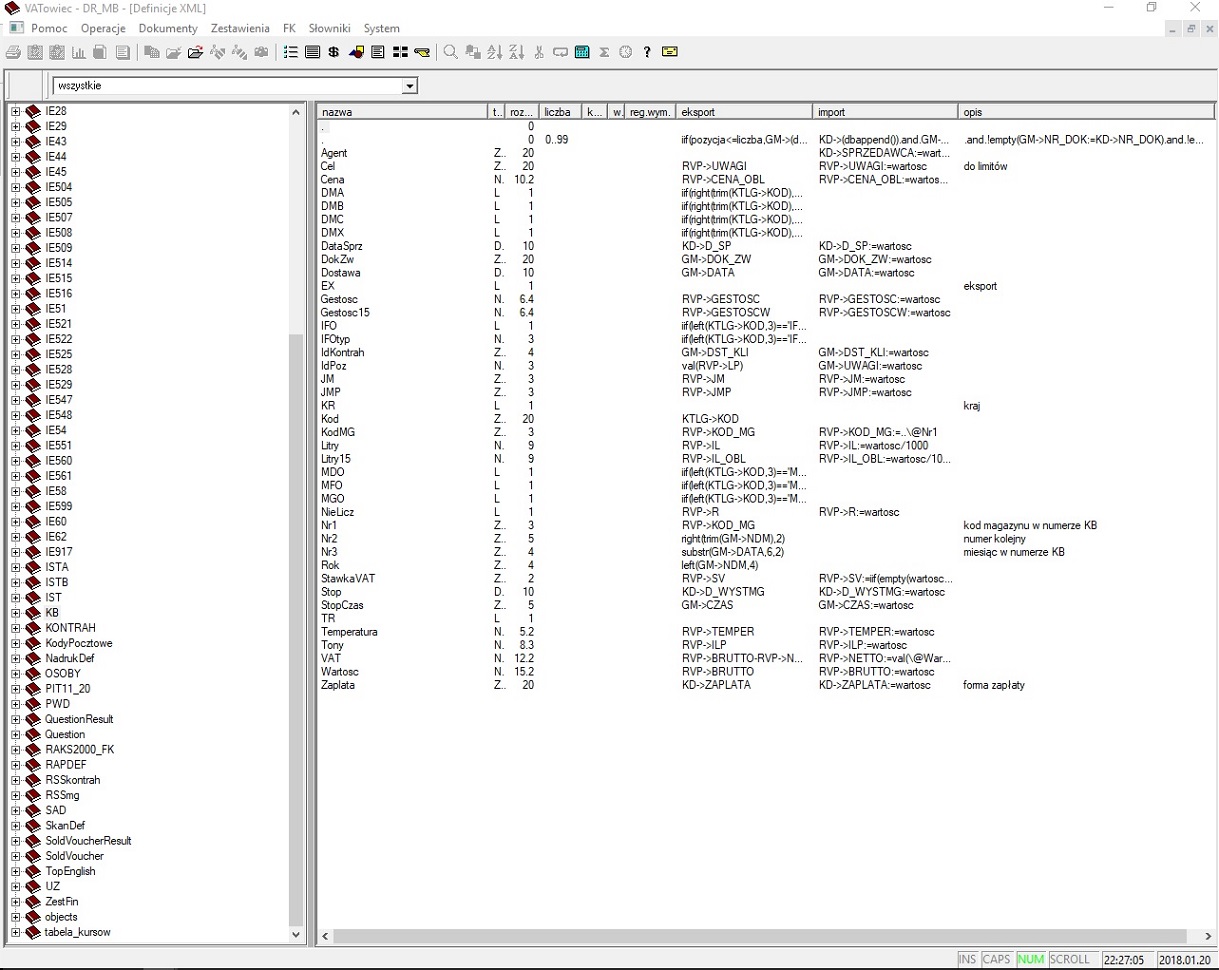Click the dollar sign toolbar icon
1219x970 pixels.
click(x=333, y=52)
